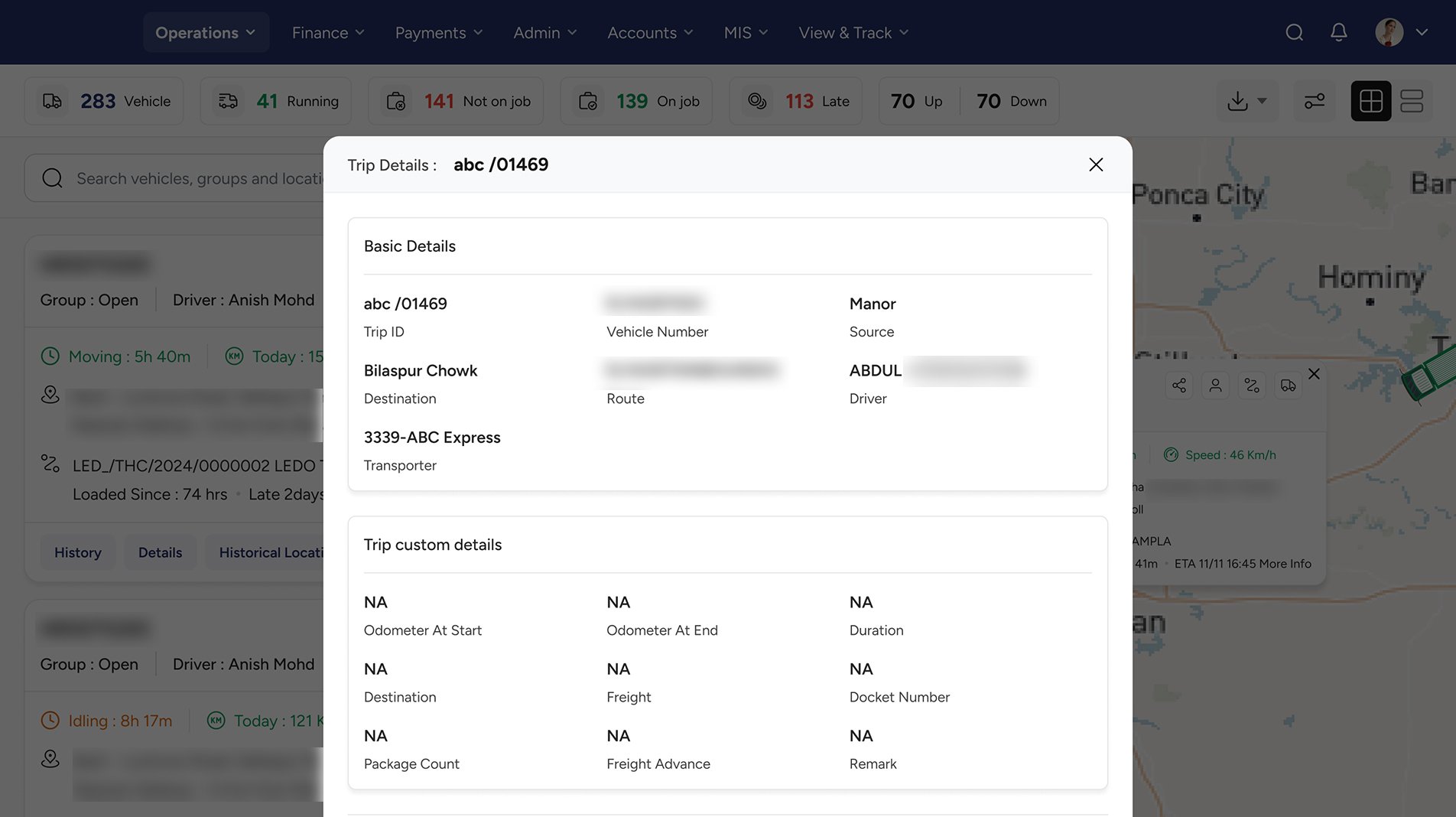Open the filter settings sliders icon
This screenshot has width=1456, height=817.
click(1315, 101)
